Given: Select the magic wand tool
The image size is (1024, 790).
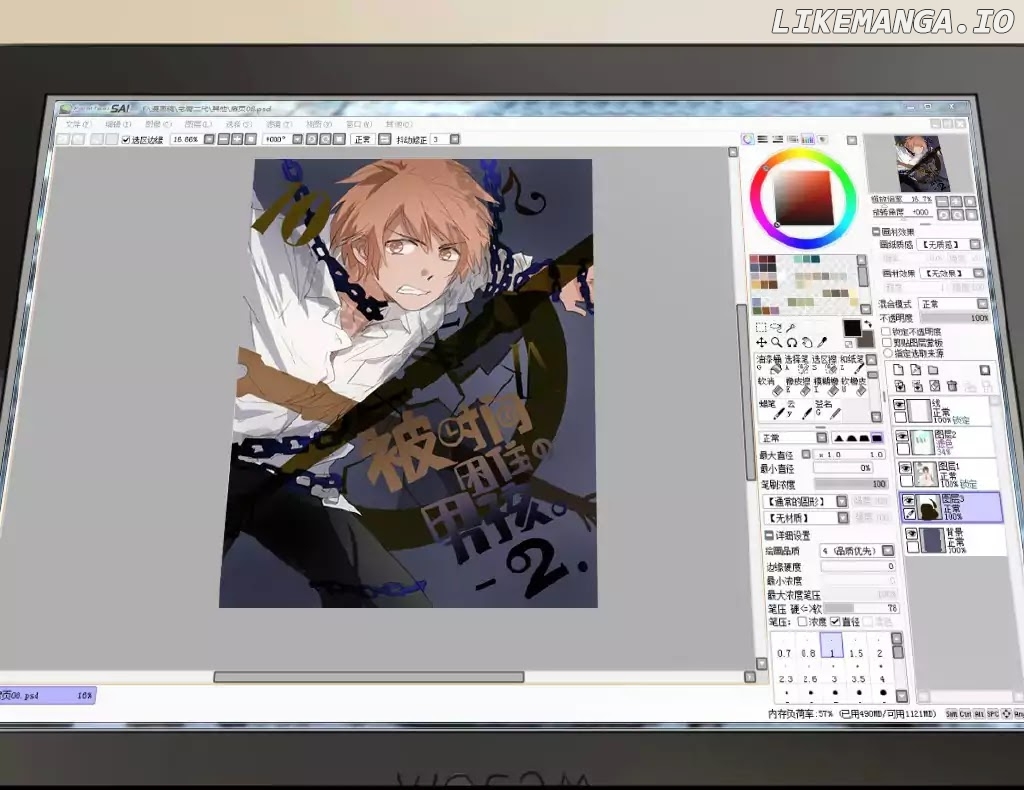Looking at the screenshot, I should point(791,327).
